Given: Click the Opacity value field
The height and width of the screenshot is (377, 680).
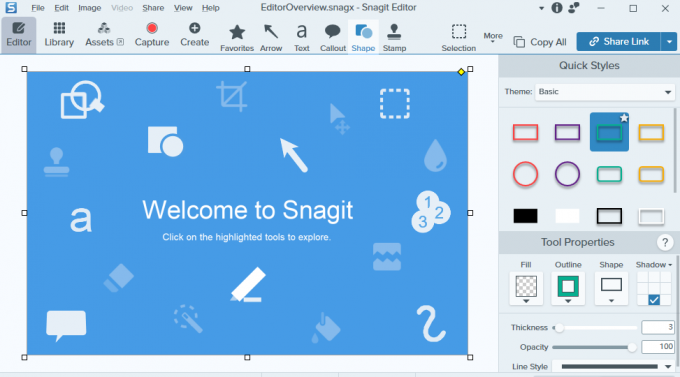Looking at the screenshot, I should point(657,346).
